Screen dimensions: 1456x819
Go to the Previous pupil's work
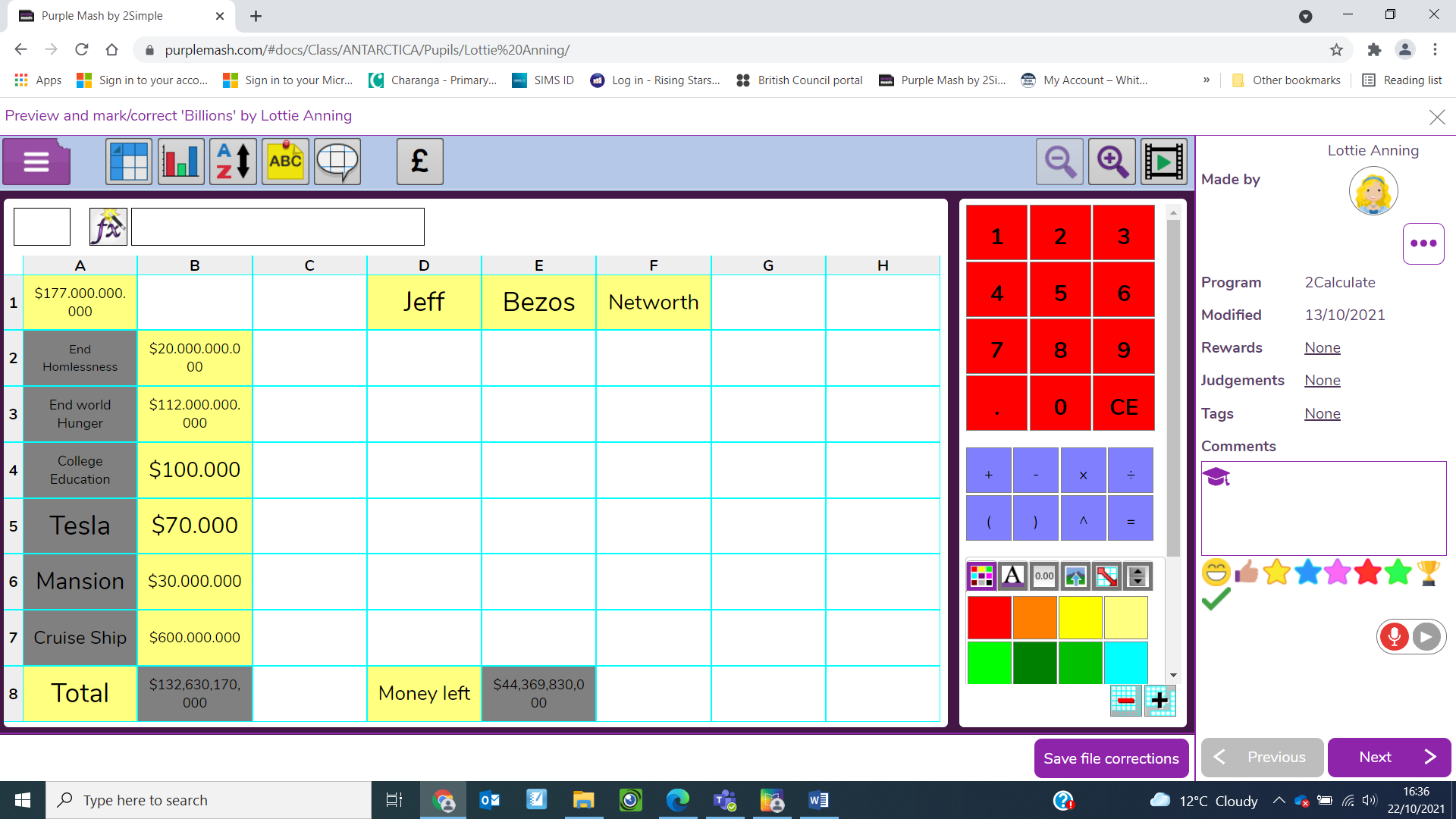(x=1263, y=757)
